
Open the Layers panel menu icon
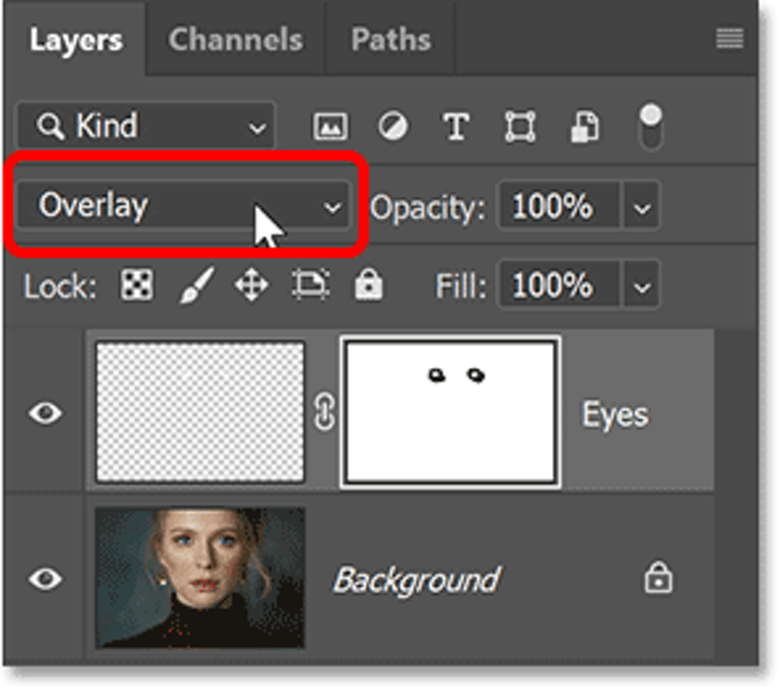point(729,38)
